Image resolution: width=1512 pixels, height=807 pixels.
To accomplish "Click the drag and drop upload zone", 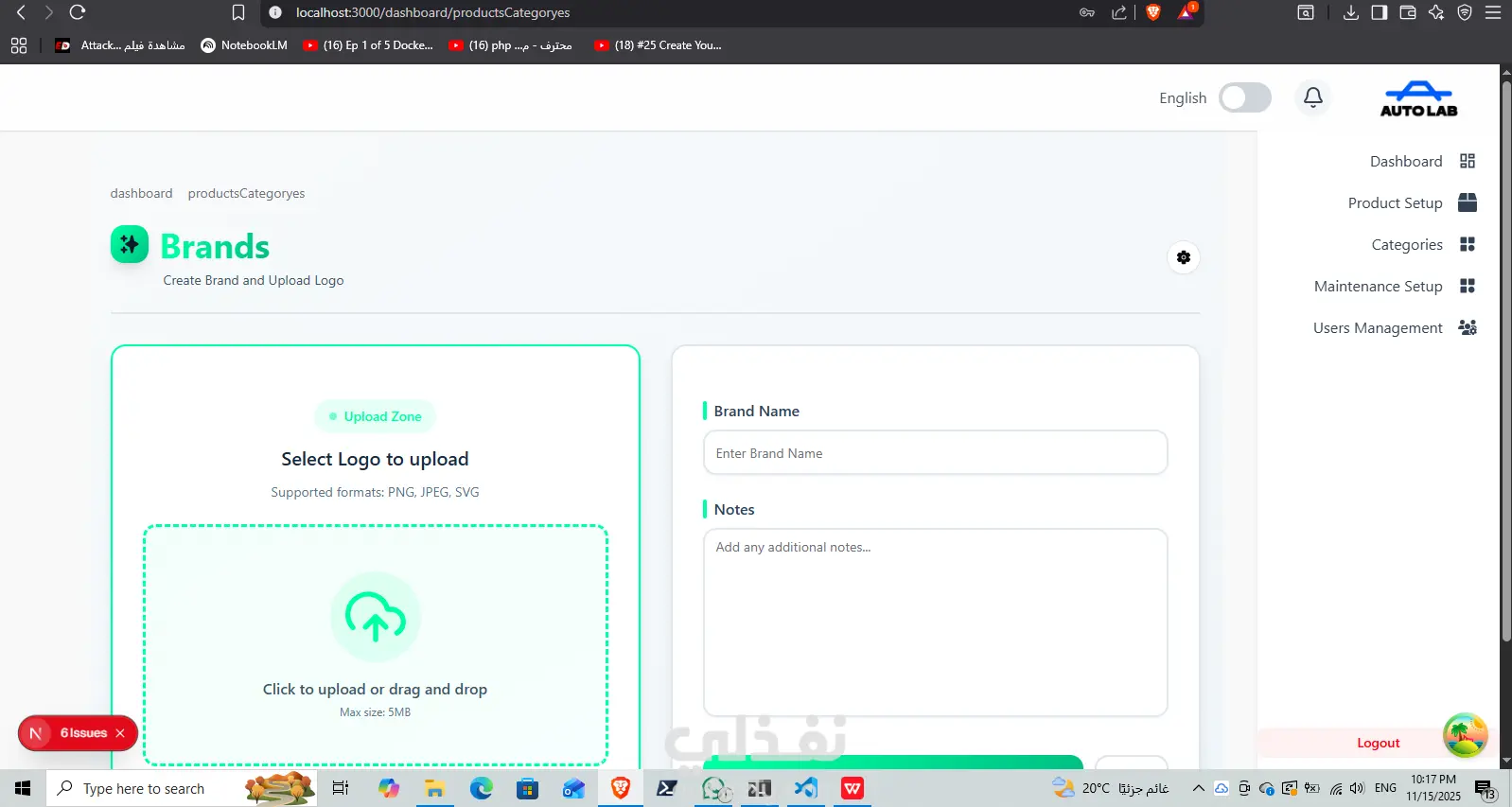I will coord(376,645).
